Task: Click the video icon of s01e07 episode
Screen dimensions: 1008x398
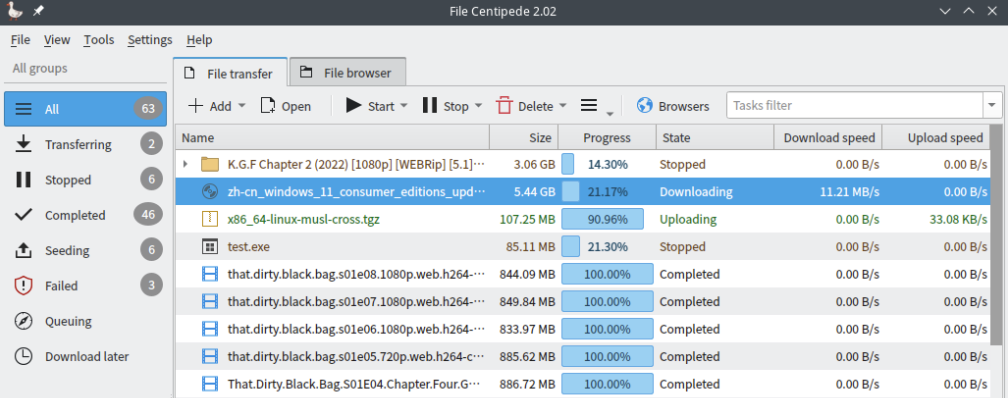Action: (210, 301)
